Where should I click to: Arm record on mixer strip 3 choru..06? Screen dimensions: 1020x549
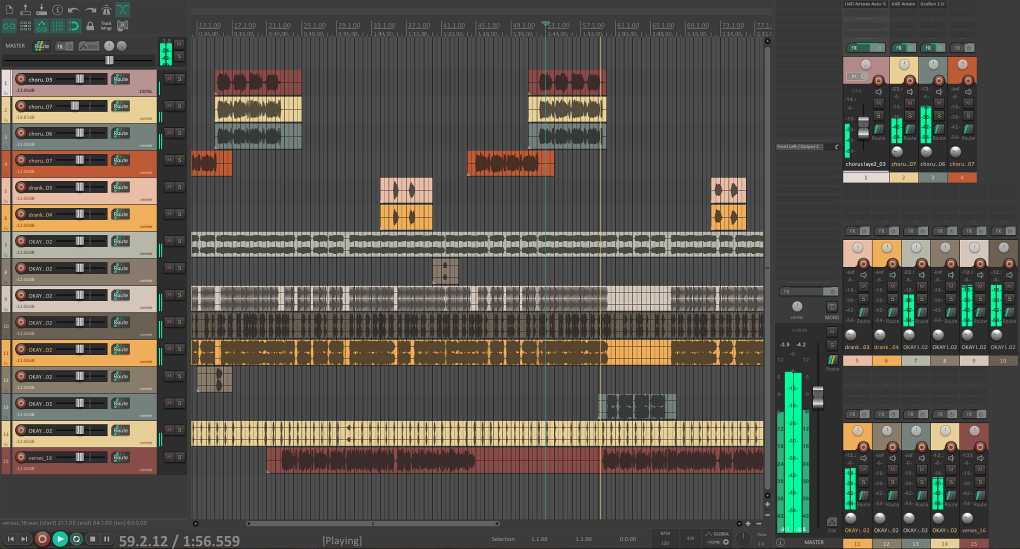(939, 81)
